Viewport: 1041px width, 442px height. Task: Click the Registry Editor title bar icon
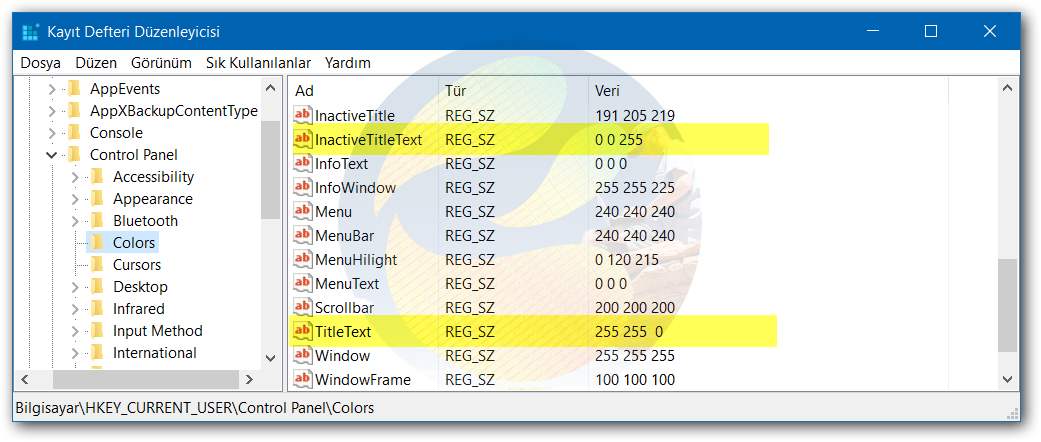pos(31,32)
